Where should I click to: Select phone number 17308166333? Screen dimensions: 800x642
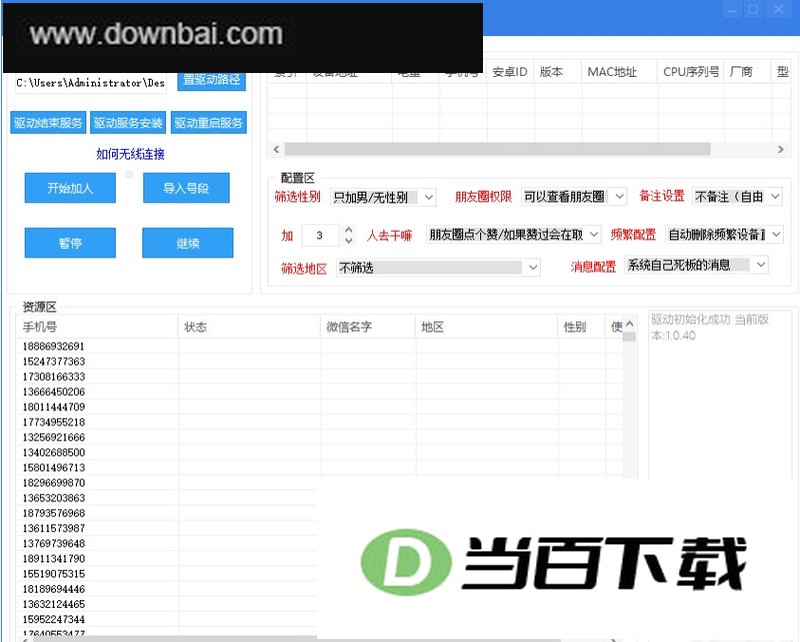click(53, 377)
